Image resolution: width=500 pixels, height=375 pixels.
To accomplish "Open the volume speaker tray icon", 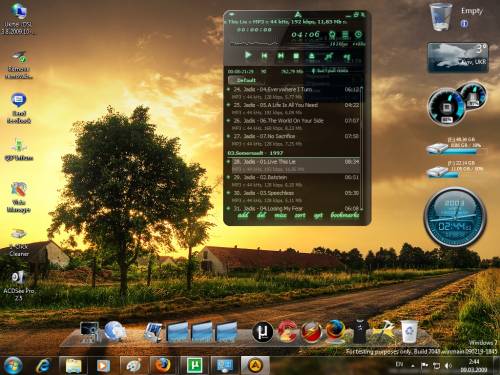I will (x=448, y=366).
